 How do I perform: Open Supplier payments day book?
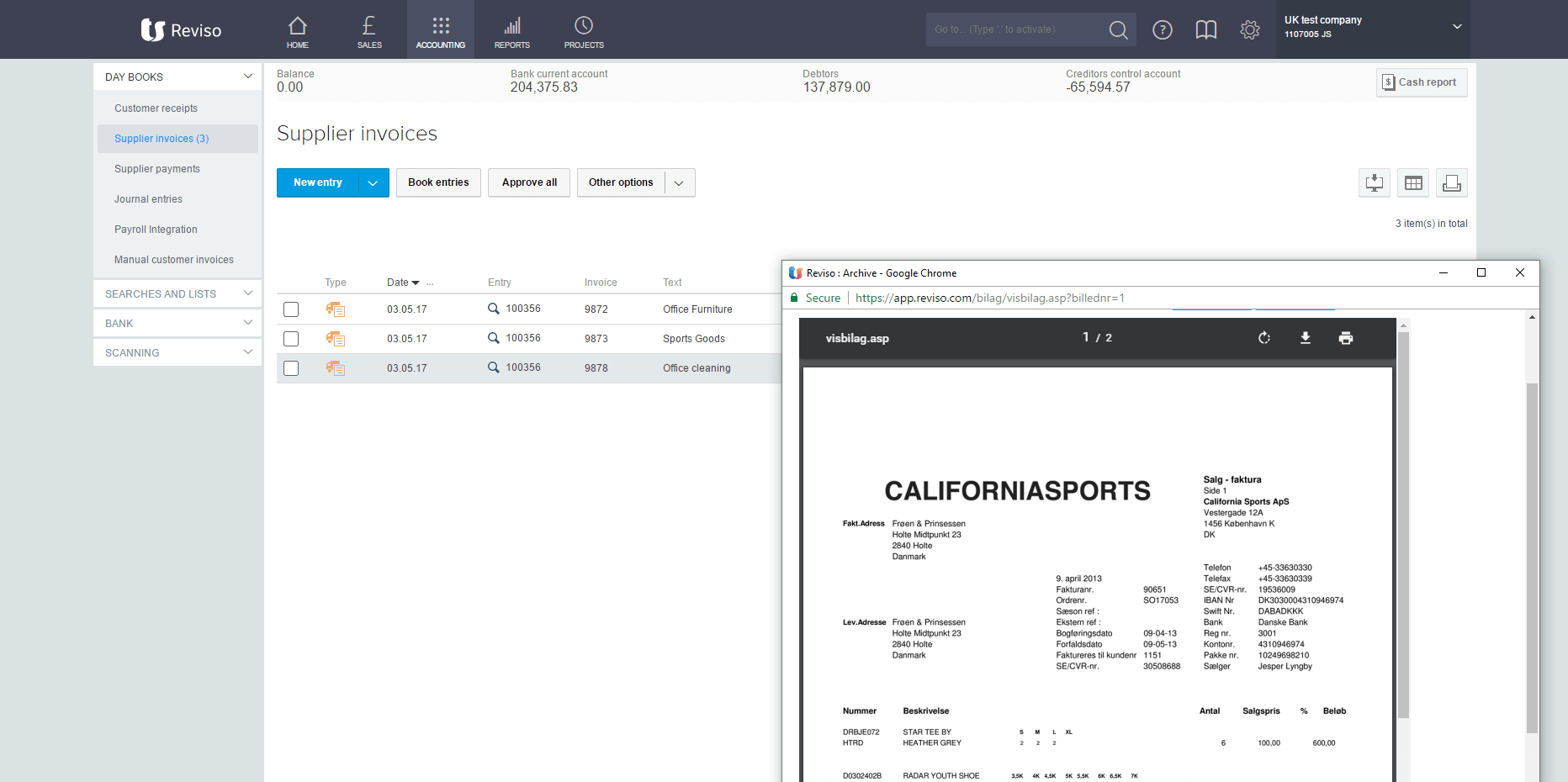point(157,169)
